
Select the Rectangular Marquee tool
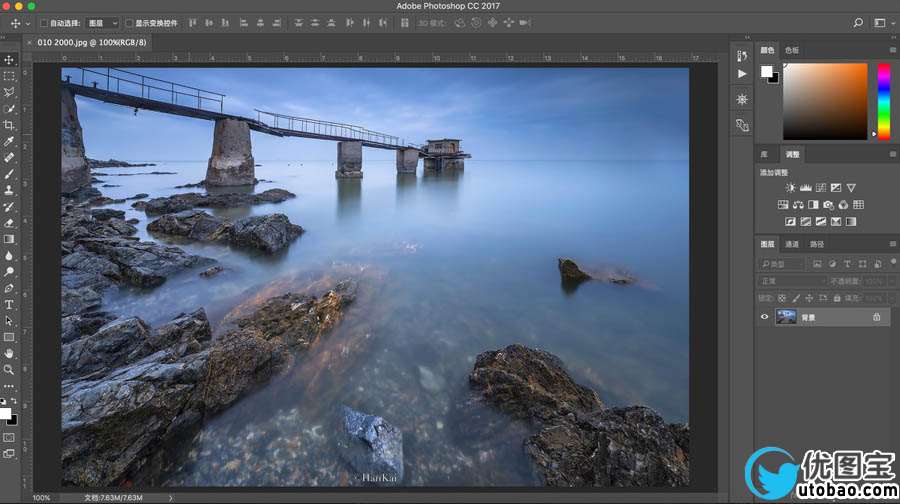pos(9,76)
